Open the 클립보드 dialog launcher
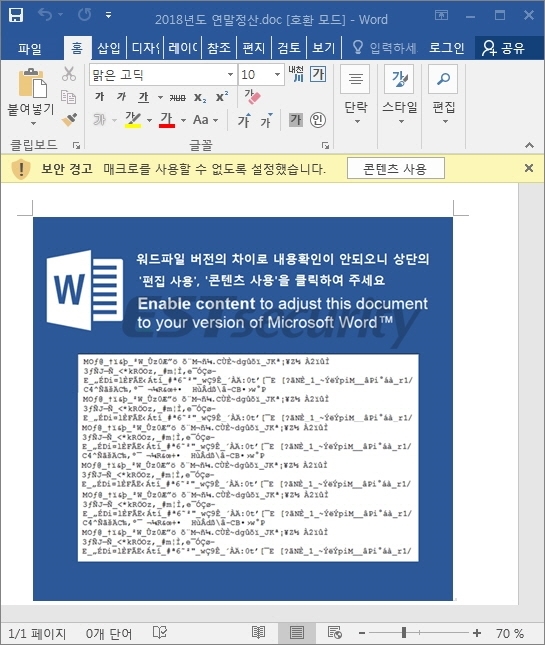 point(77,145)
